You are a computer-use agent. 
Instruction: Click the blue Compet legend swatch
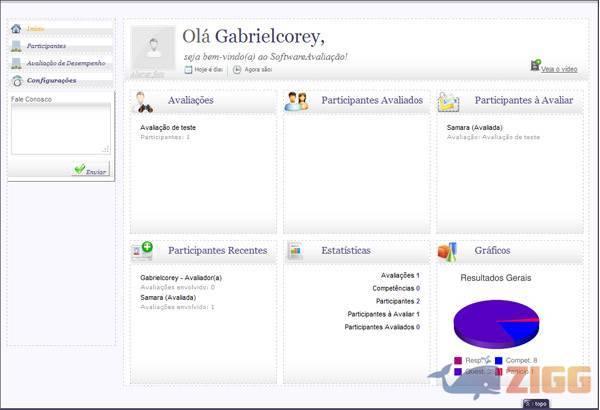click(x=499, y=361)
